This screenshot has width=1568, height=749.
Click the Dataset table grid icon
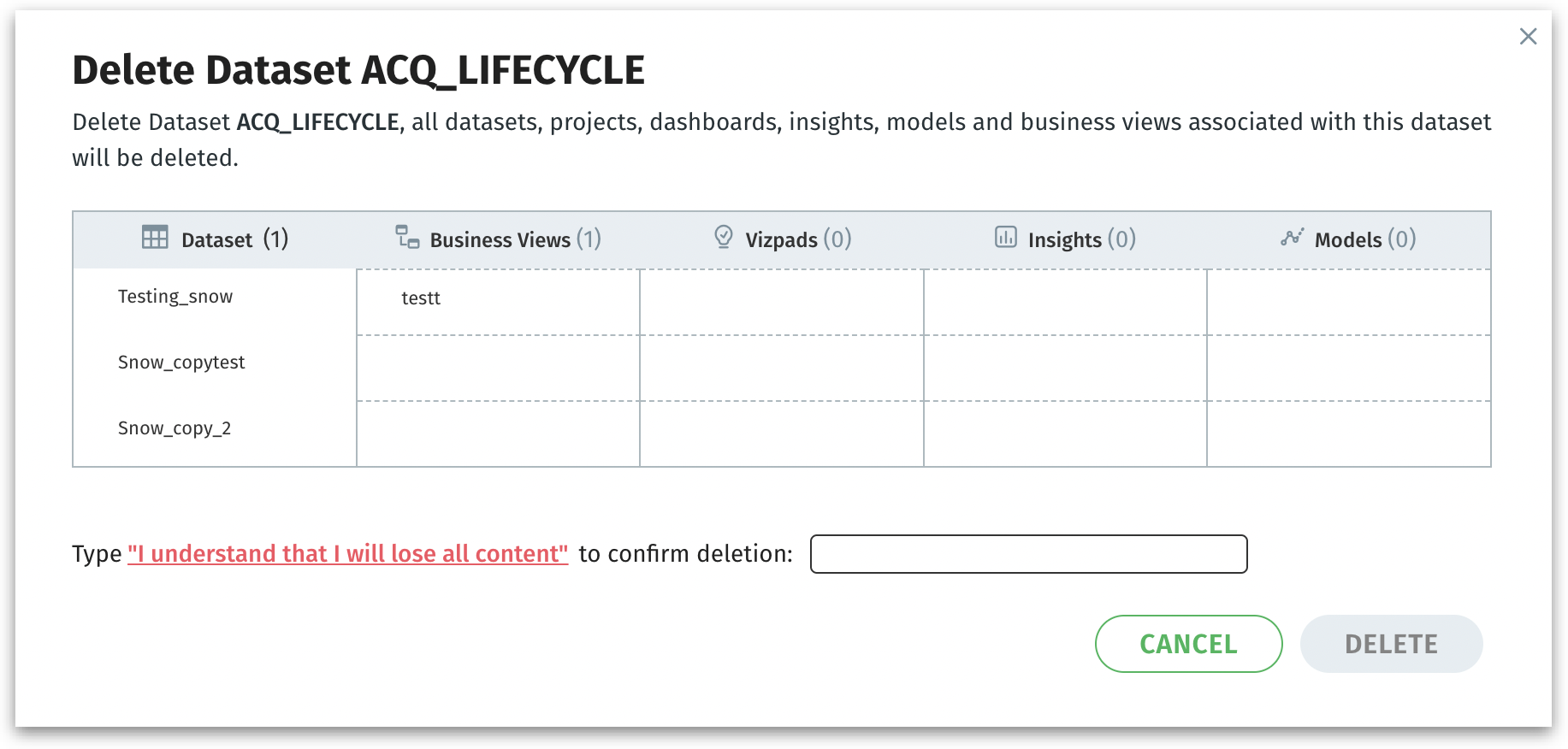pos(155,237)
